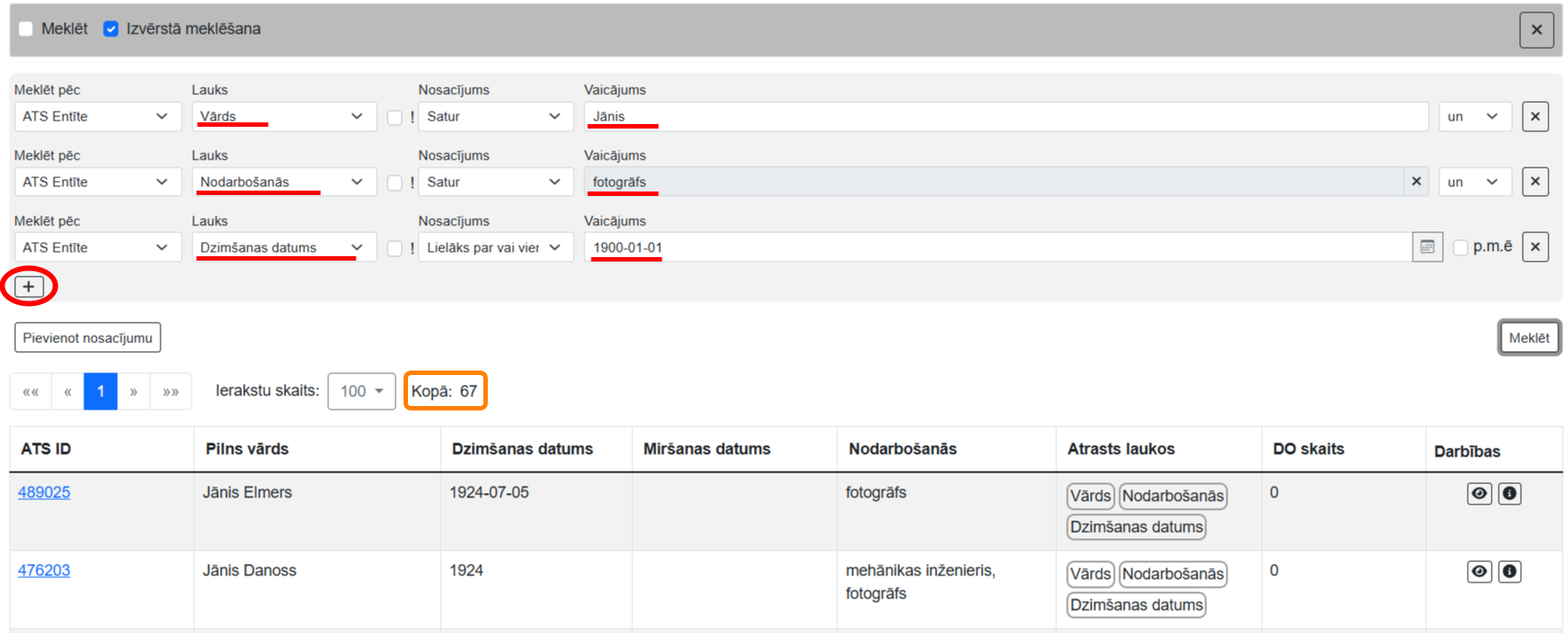1568x633 pixels.
Task: Jump to last page of results
Action: [x=170, y=391]
